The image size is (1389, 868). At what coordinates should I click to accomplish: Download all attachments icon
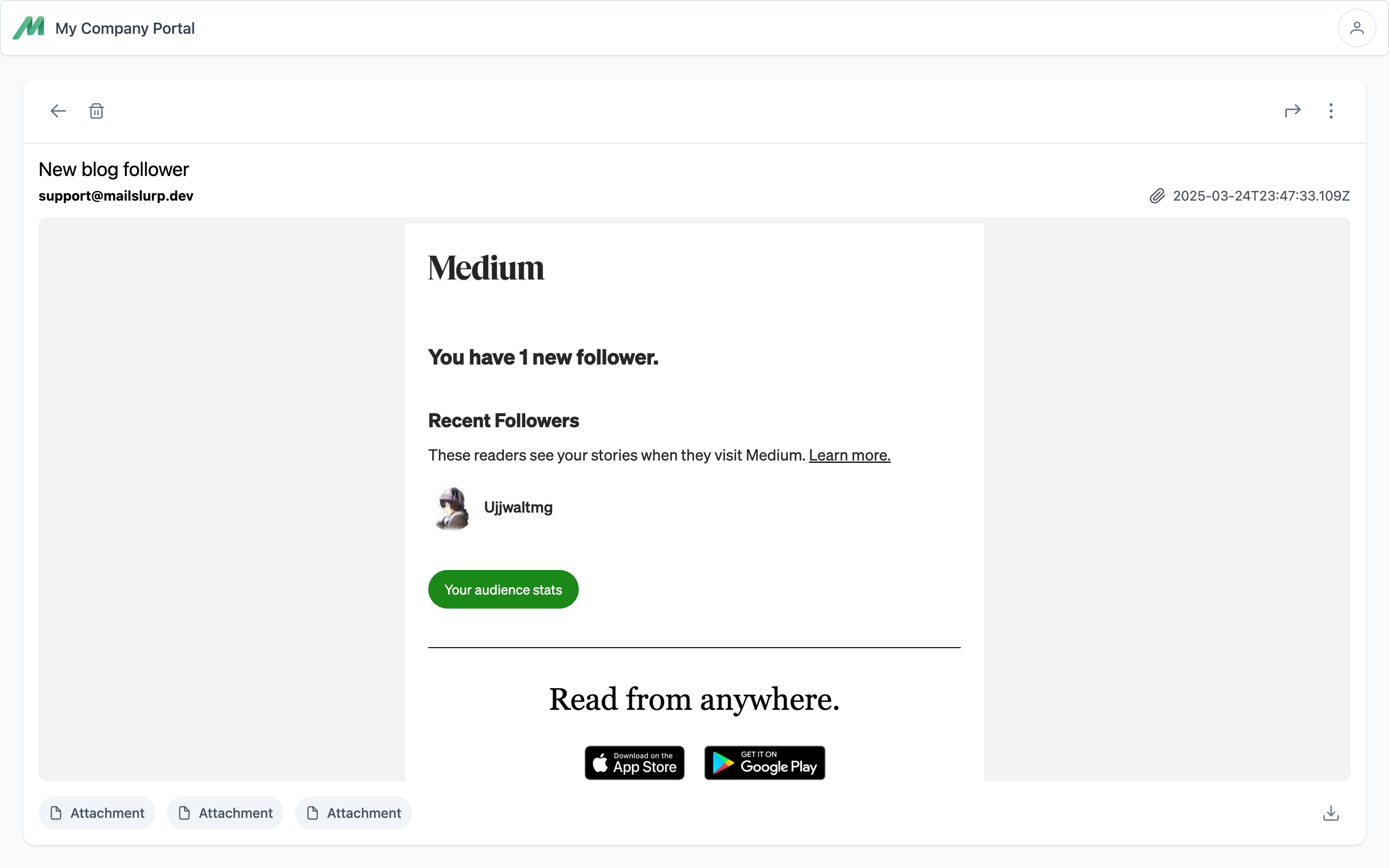pos(1331,813)
